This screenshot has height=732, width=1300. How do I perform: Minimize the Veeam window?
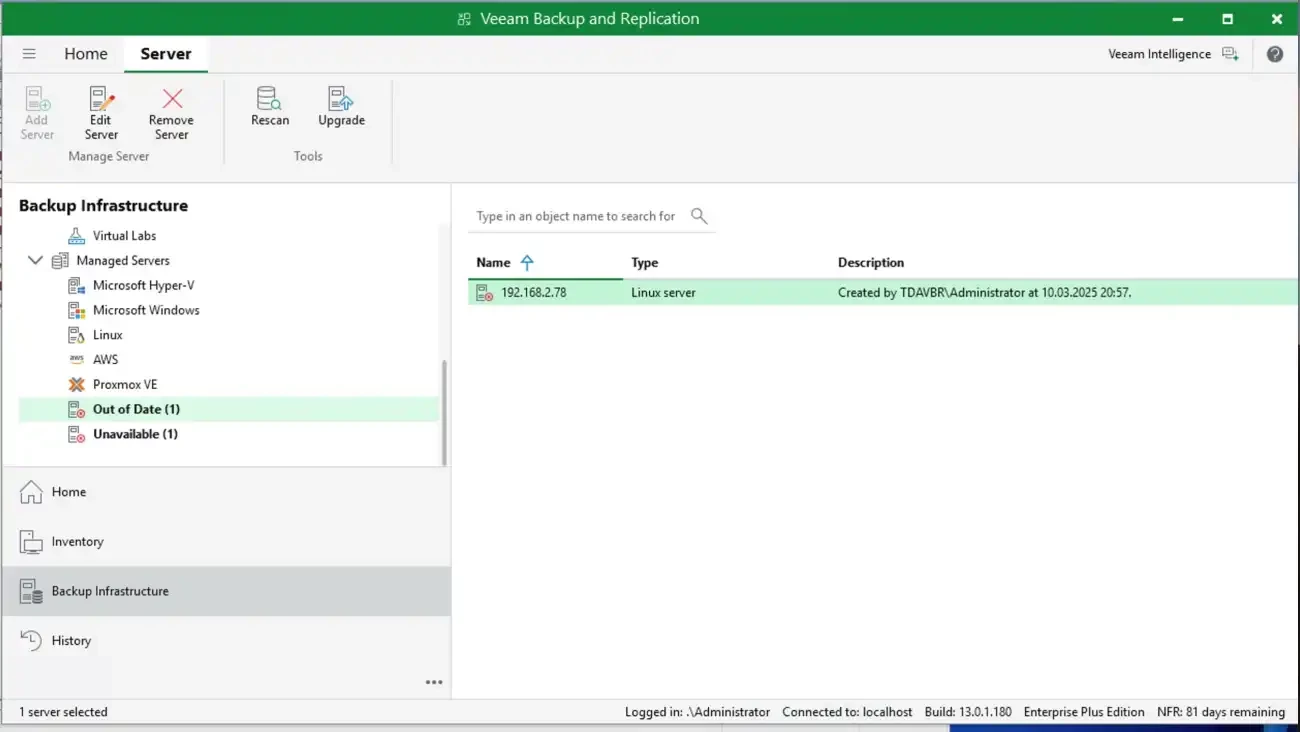[1178, 19]
